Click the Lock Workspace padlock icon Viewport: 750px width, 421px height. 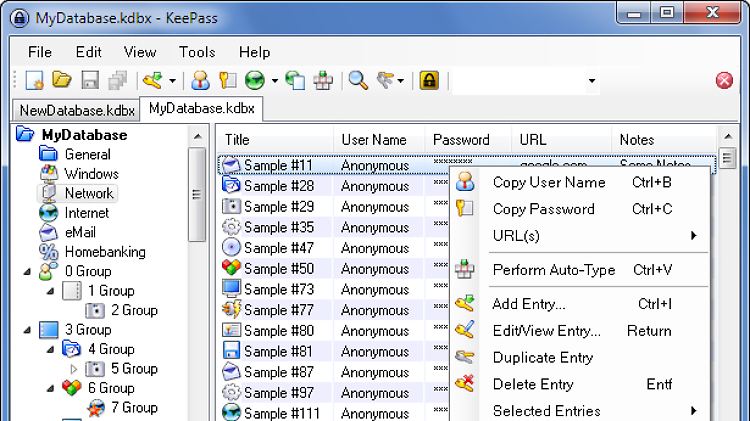coord(429,80)
